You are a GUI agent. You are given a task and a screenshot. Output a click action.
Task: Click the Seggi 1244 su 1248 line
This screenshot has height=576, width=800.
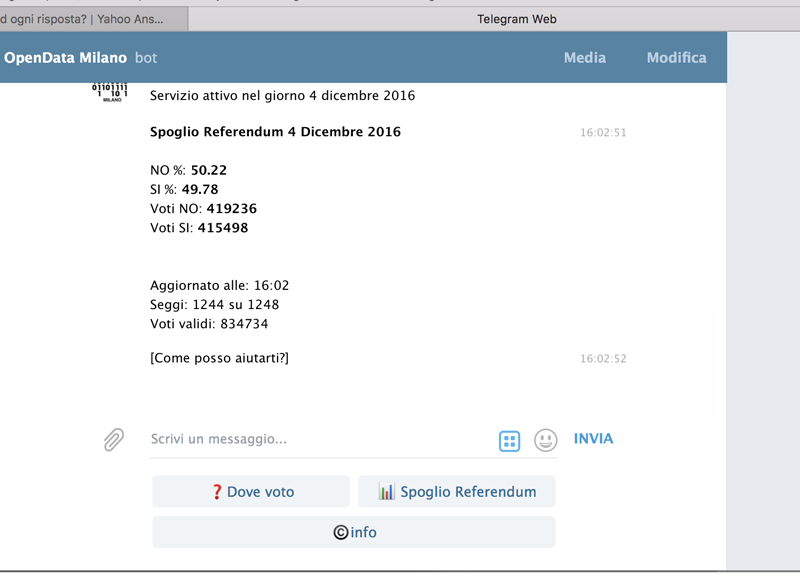pos(214,305)
